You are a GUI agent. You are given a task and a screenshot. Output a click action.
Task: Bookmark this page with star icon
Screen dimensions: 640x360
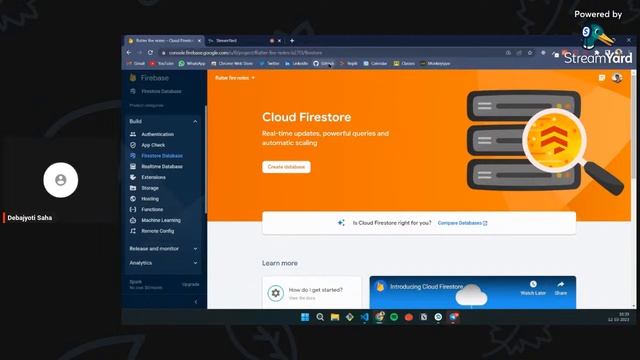tap(530, 53)
